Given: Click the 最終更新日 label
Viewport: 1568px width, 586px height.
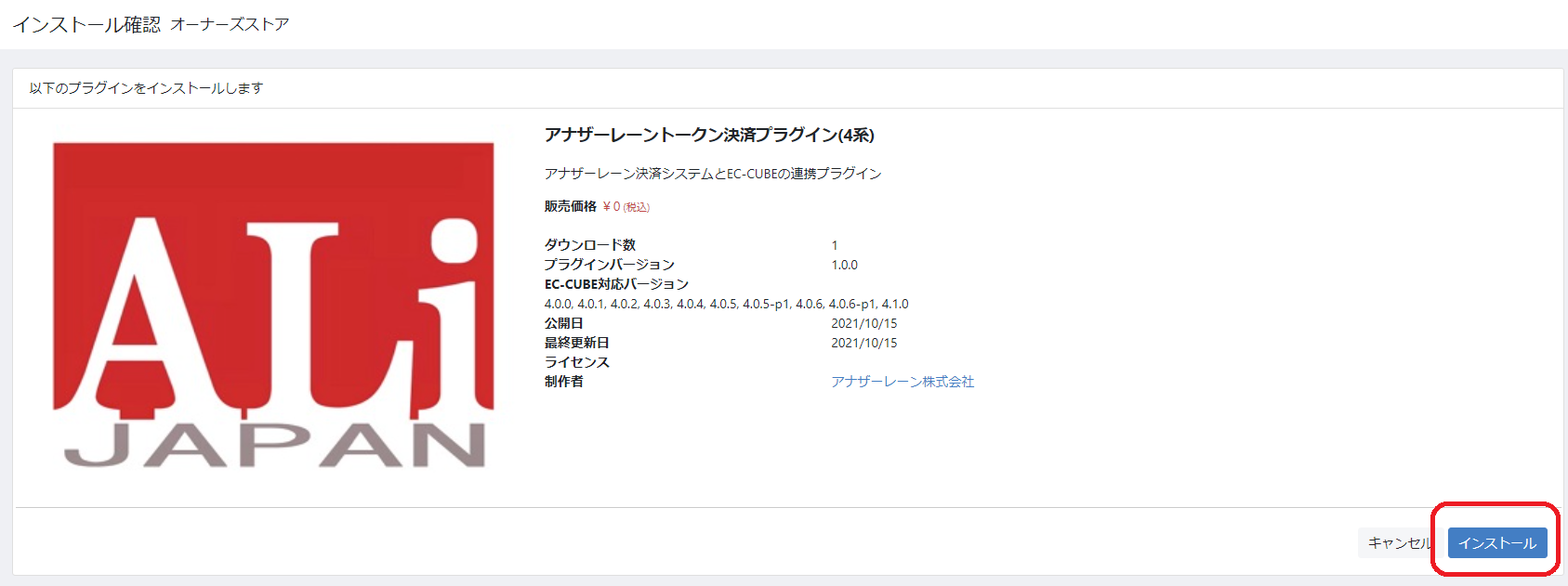Looking at the screenshot, I should [577, 343].
